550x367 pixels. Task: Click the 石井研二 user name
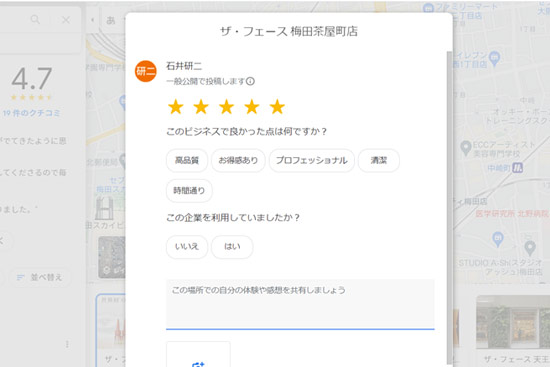184,66
